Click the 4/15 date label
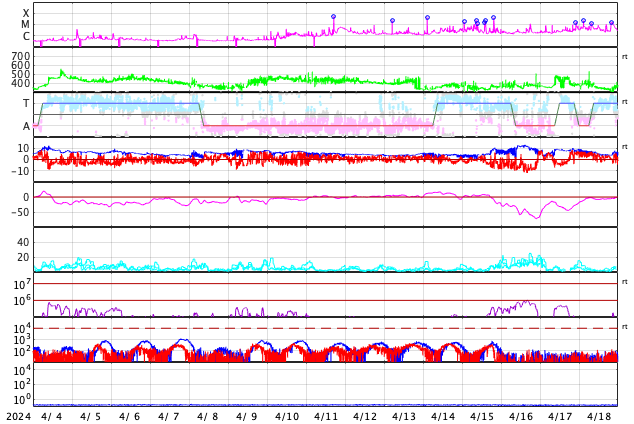 482,416
